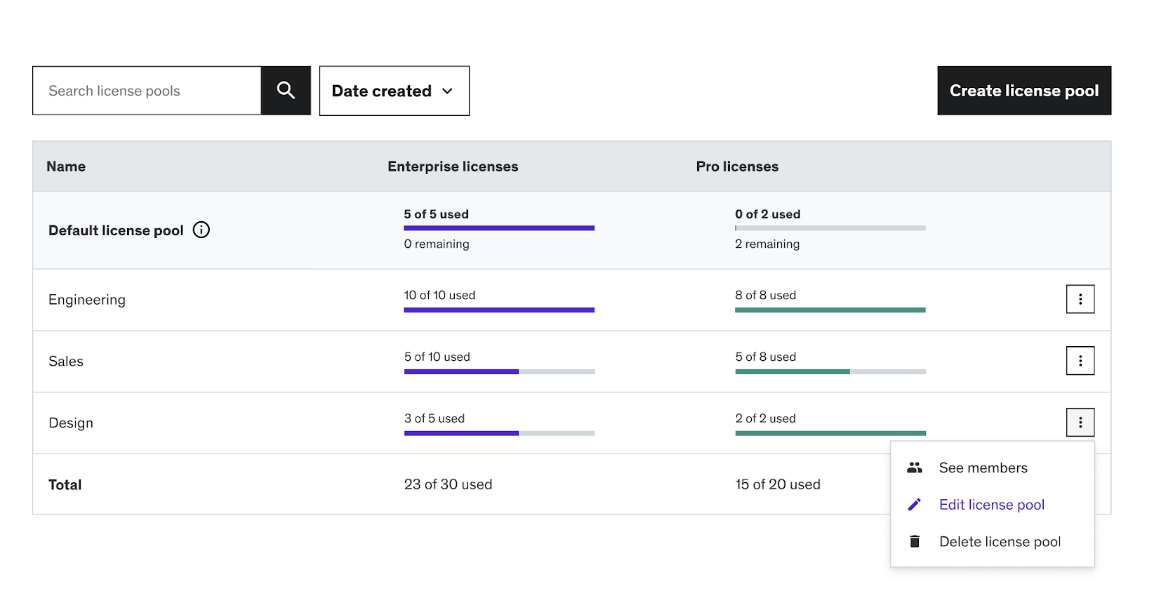Click the Design row three-dot menu
The width and height of the screenshot is (1176, 604).
(1080, 423)
